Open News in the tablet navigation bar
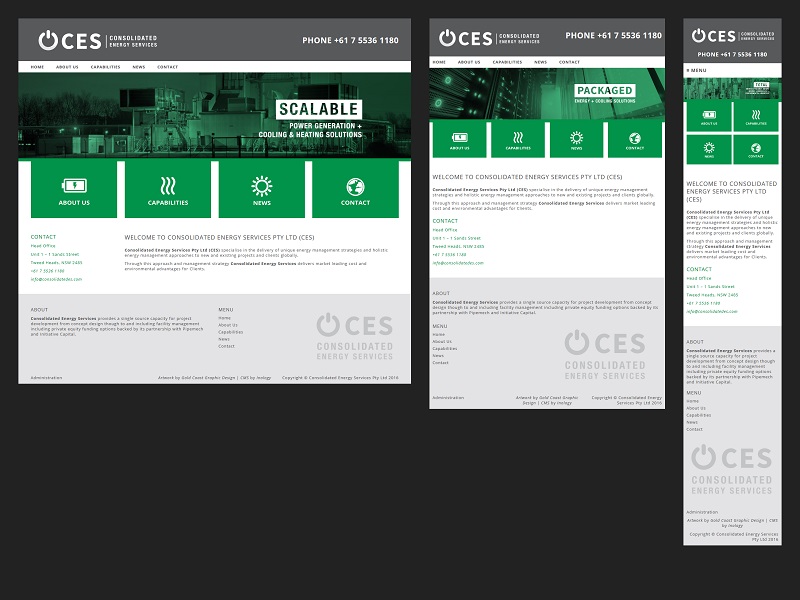The width and height of the screenshot is (800, 600). tap(540, 62)
